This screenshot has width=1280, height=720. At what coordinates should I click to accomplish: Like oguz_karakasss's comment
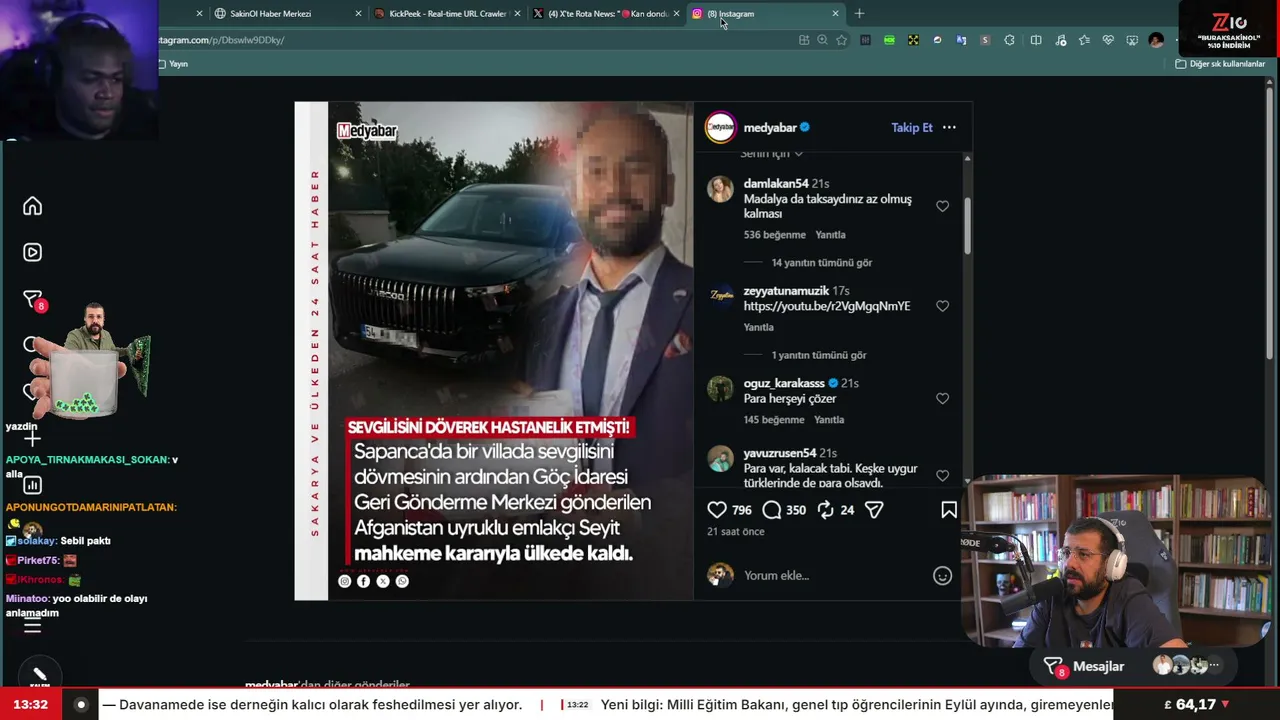(942, 398)
